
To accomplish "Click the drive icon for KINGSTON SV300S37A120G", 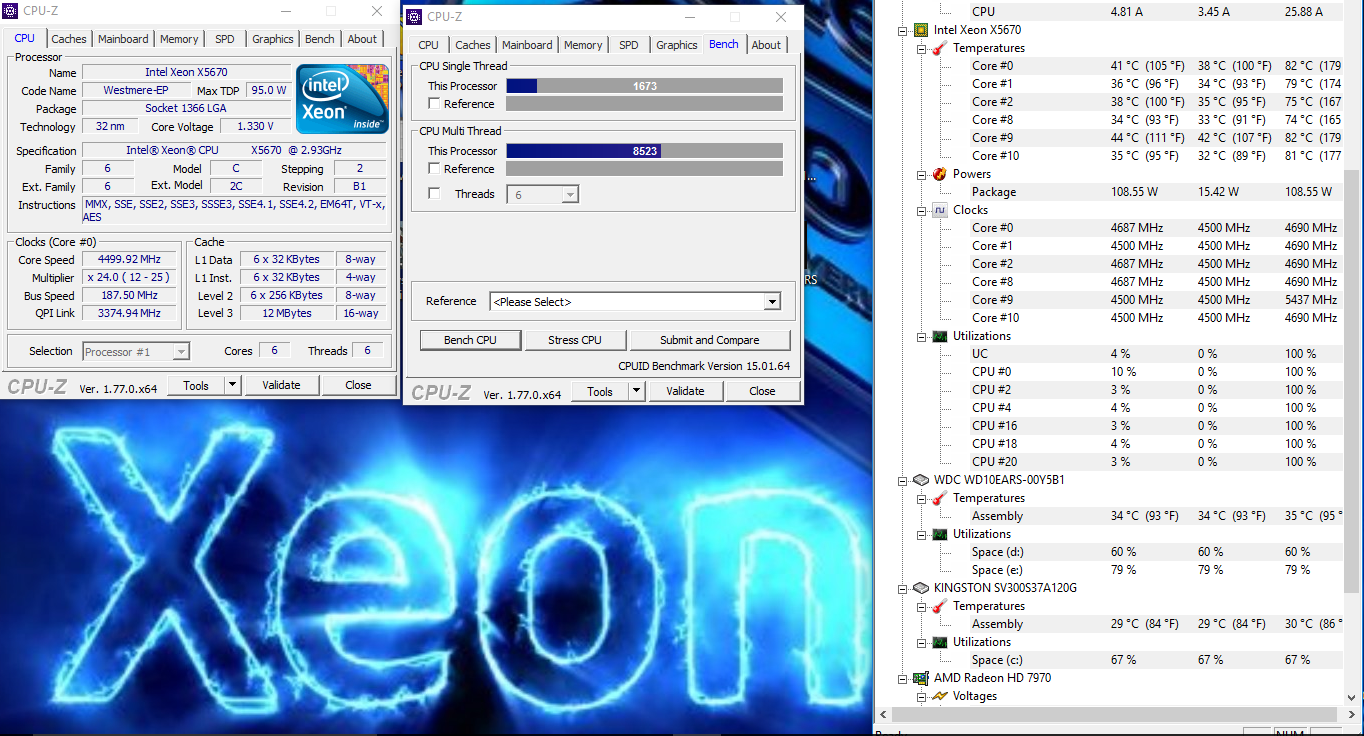I will click(x=920, y=588).
